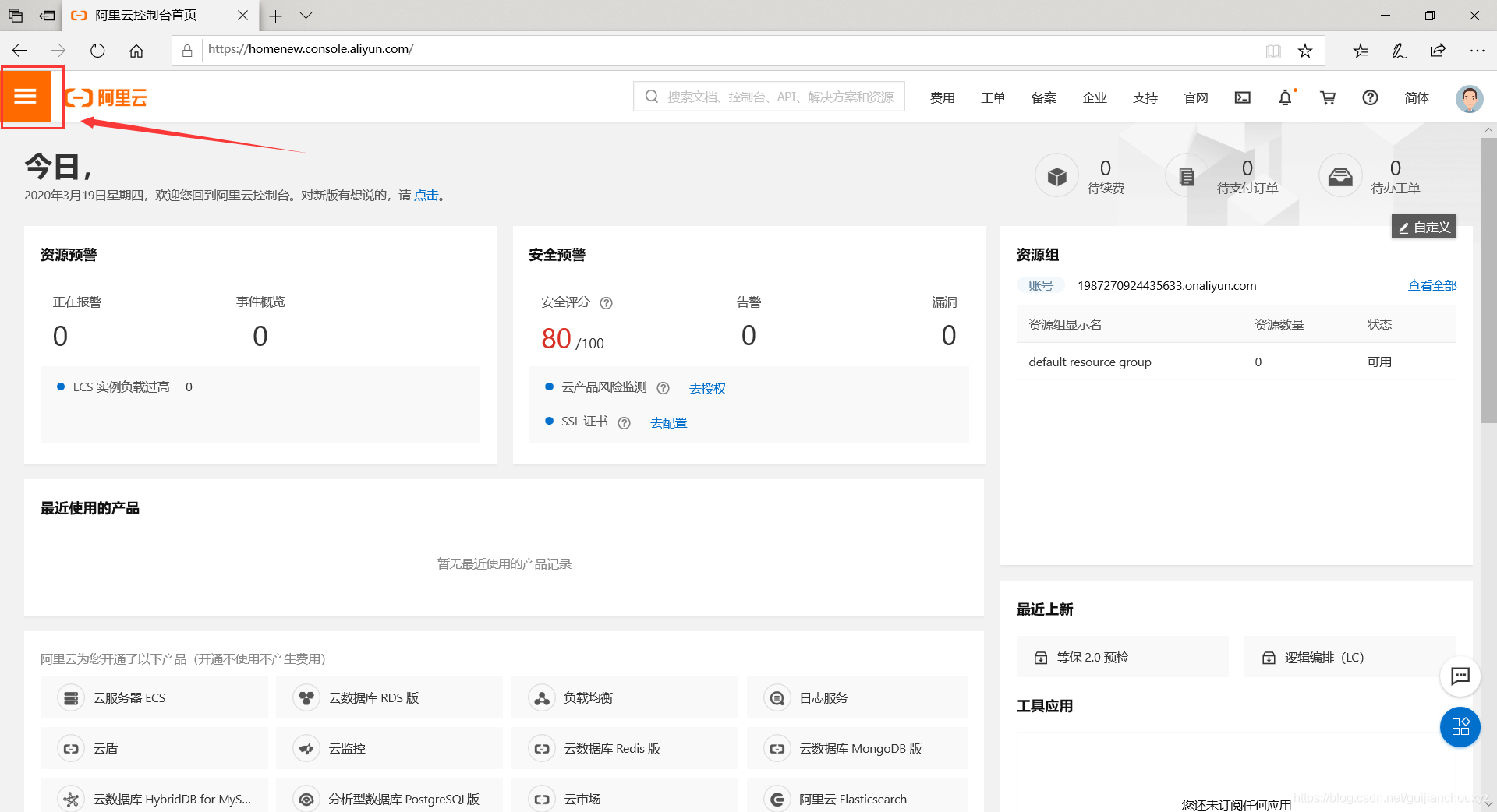This screenshot has width=1497, height=812.
Task: Open 云盾 product
Action: pos(154,748)
